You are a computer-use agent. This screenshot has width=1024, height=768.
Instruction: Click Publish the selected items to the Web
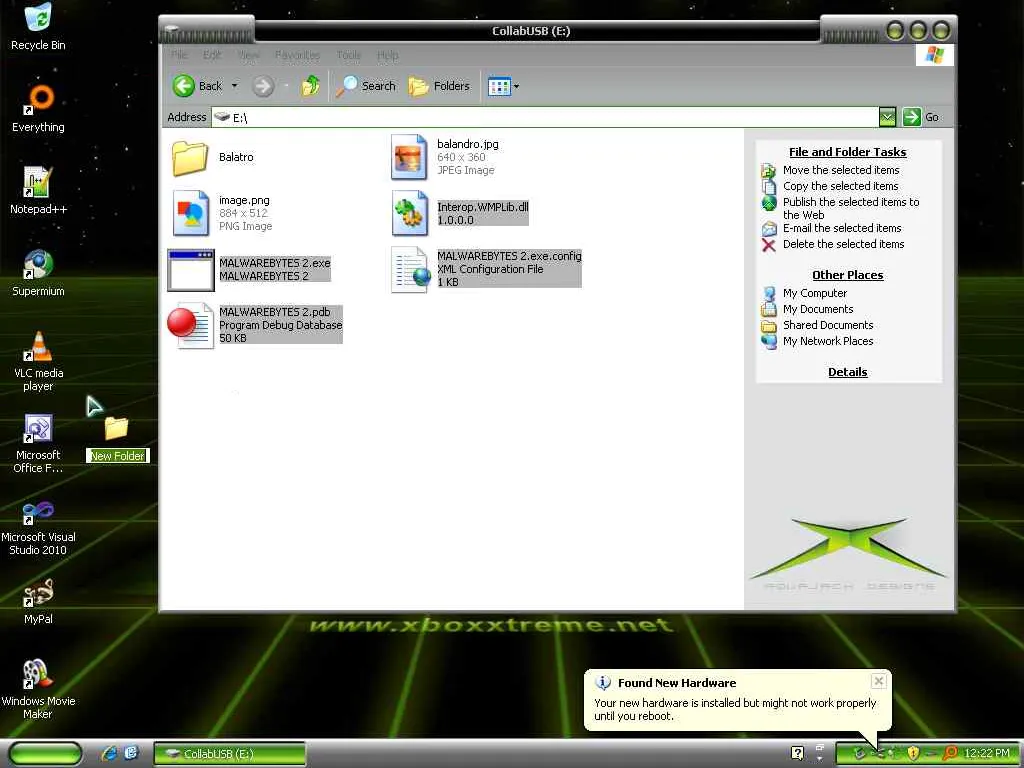click(850, 208)
